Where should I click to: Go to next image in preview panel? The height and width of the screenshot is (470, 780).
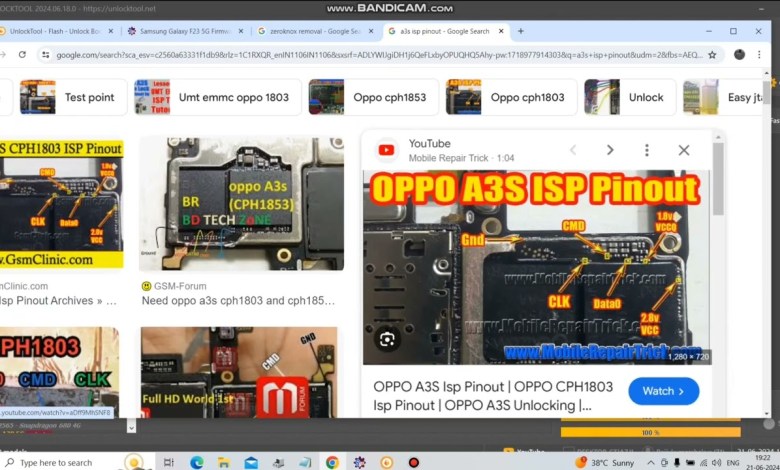[x=610, y=150]
